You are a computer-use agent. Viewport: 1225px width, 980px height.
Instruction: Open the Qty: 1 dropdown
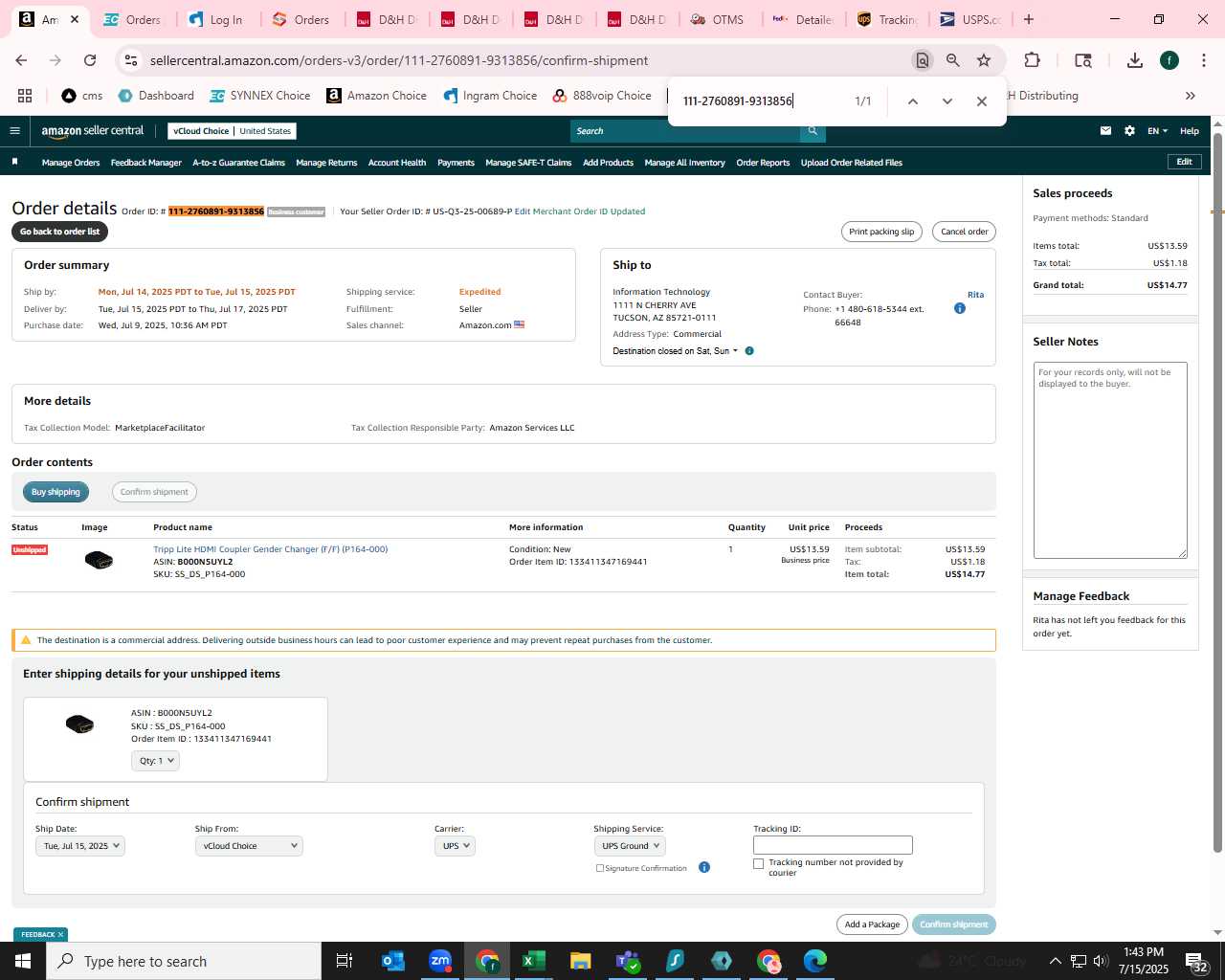pos(155,761)
